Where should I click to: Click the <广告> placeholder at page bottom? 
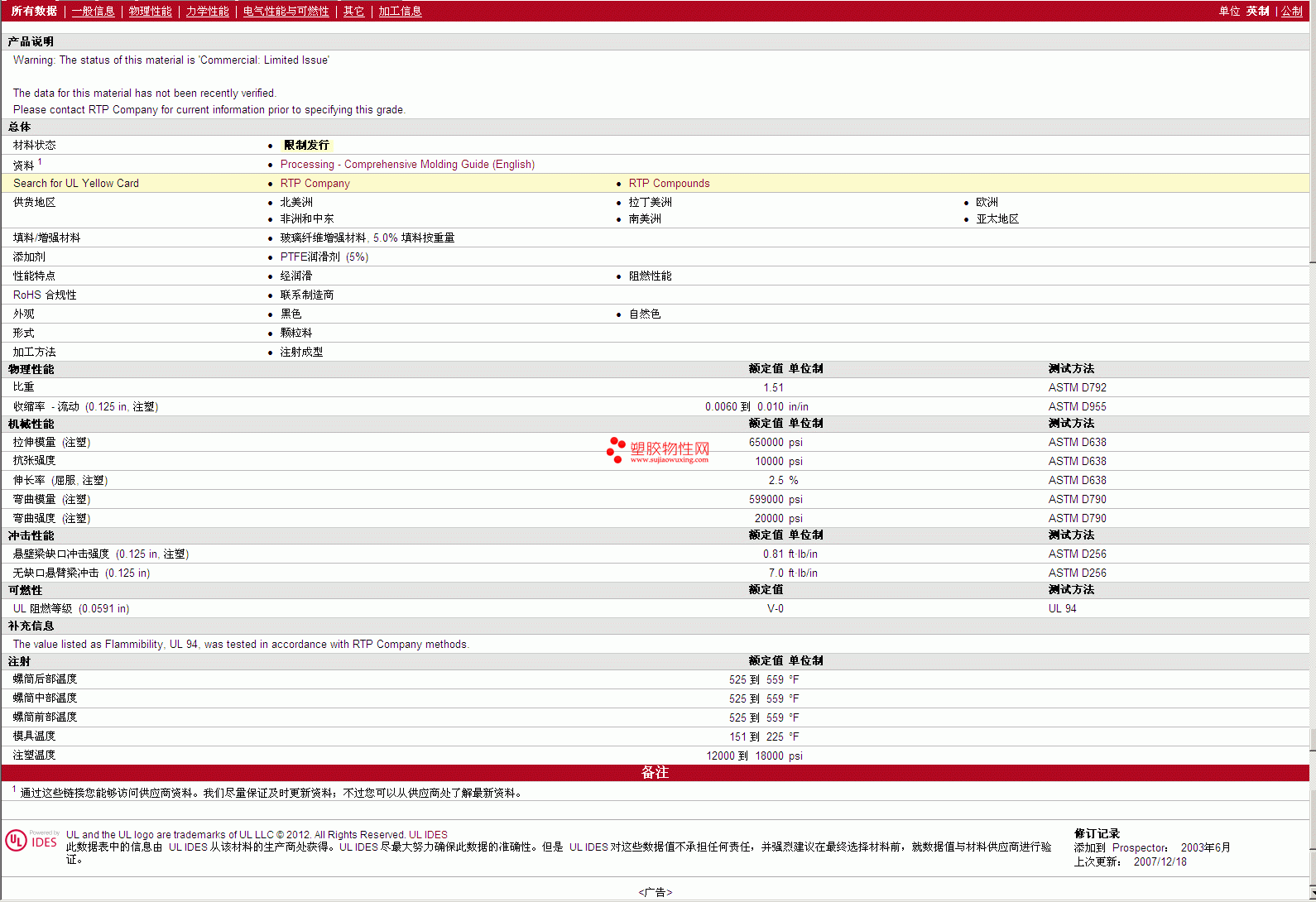point(655,892)
